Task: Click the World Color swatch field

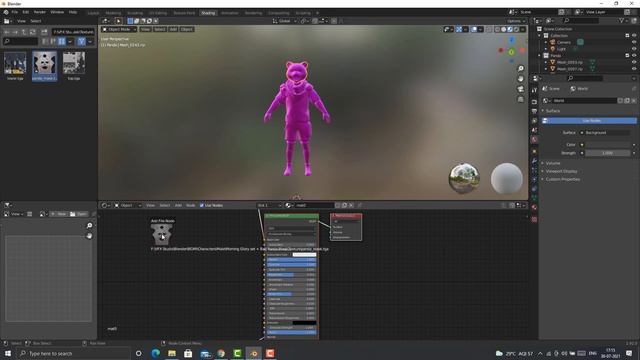Action: point(609,144)
